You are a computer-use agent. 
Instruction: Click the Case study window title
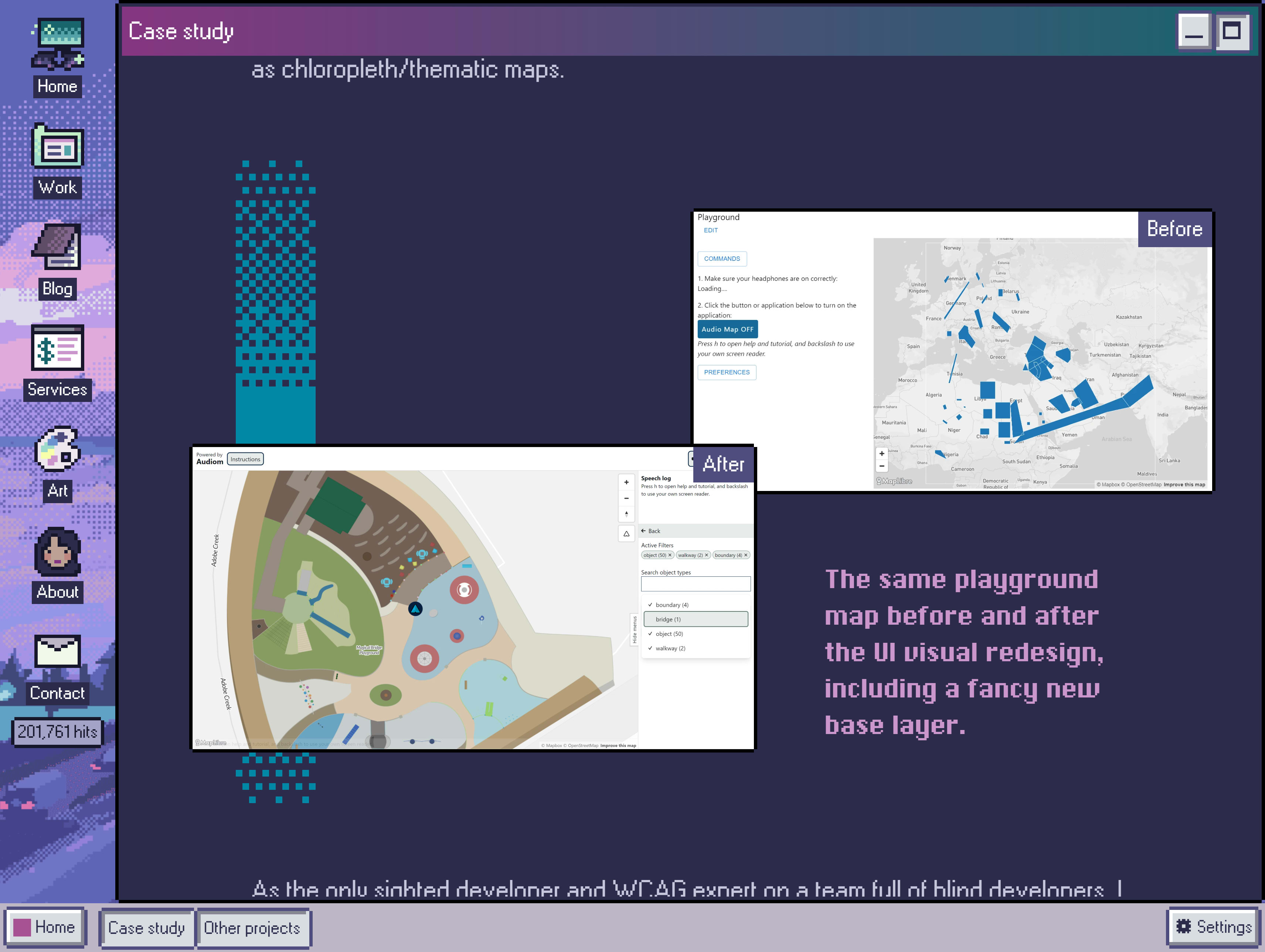point(181,31)
